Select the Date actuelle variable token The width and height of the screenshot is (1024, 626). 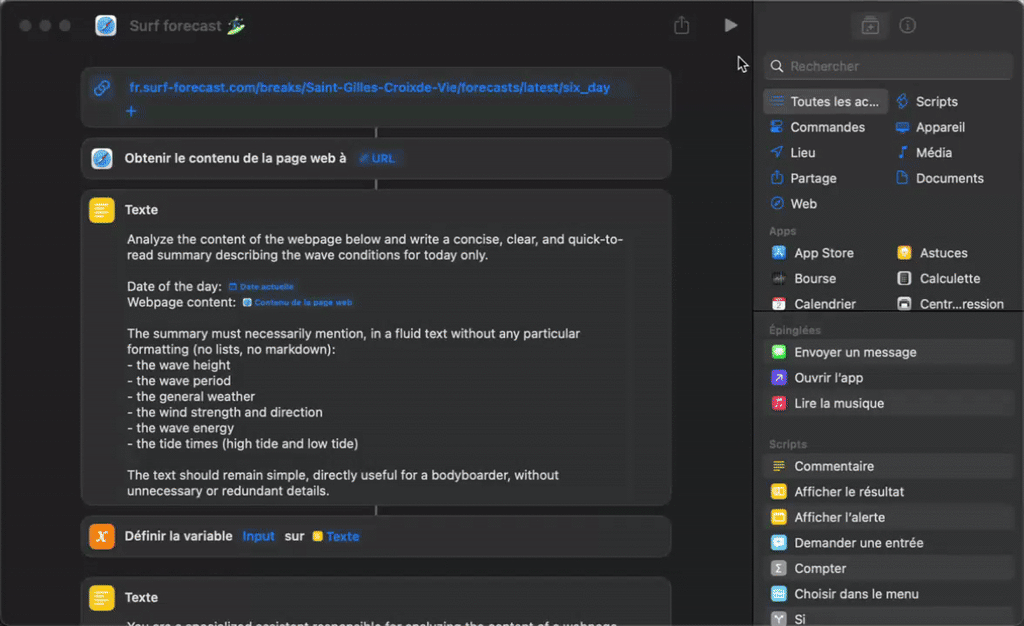point(261,287)
